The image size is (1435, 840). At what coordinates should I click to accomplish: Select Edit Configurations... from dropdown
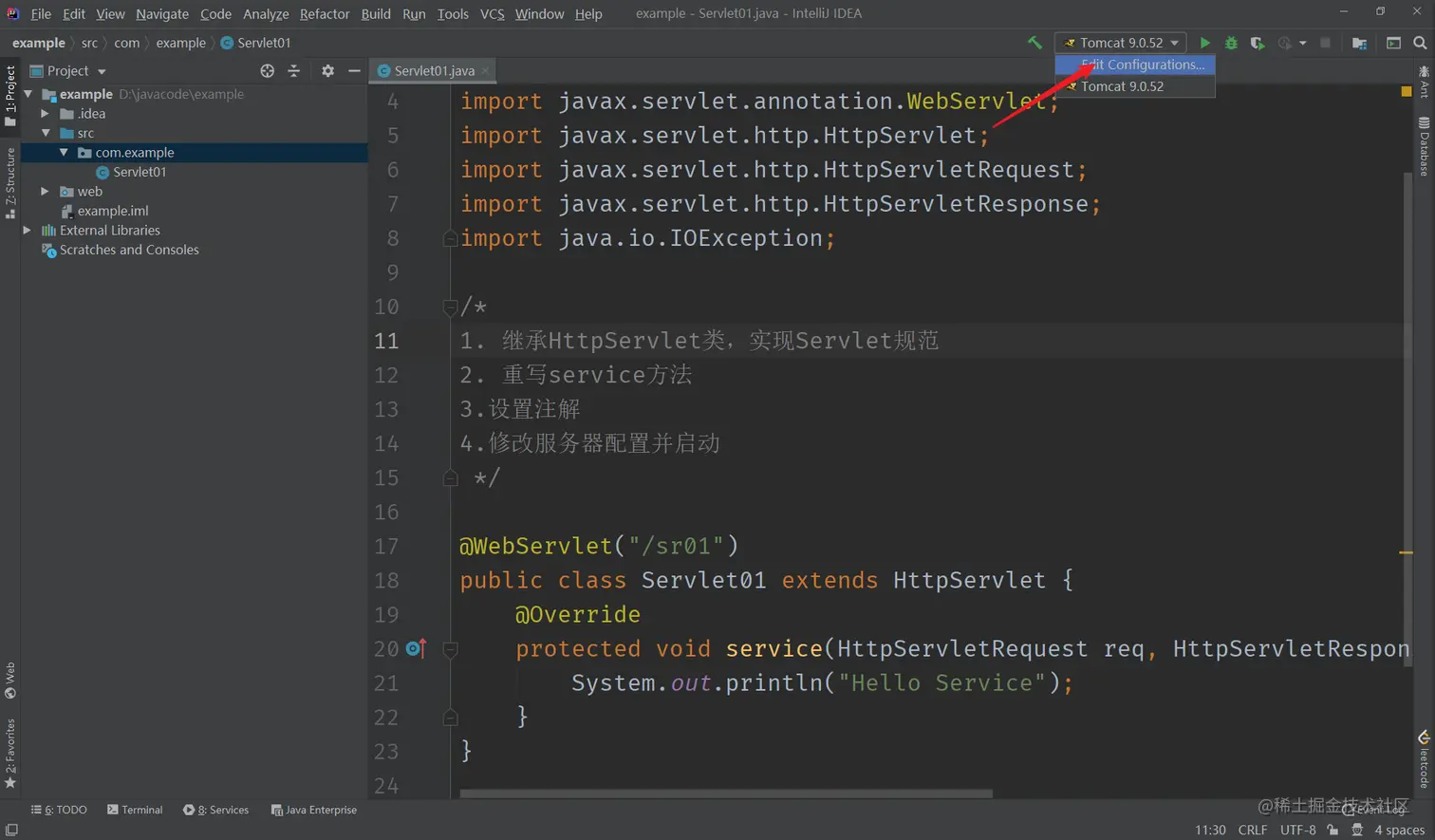1135,65
